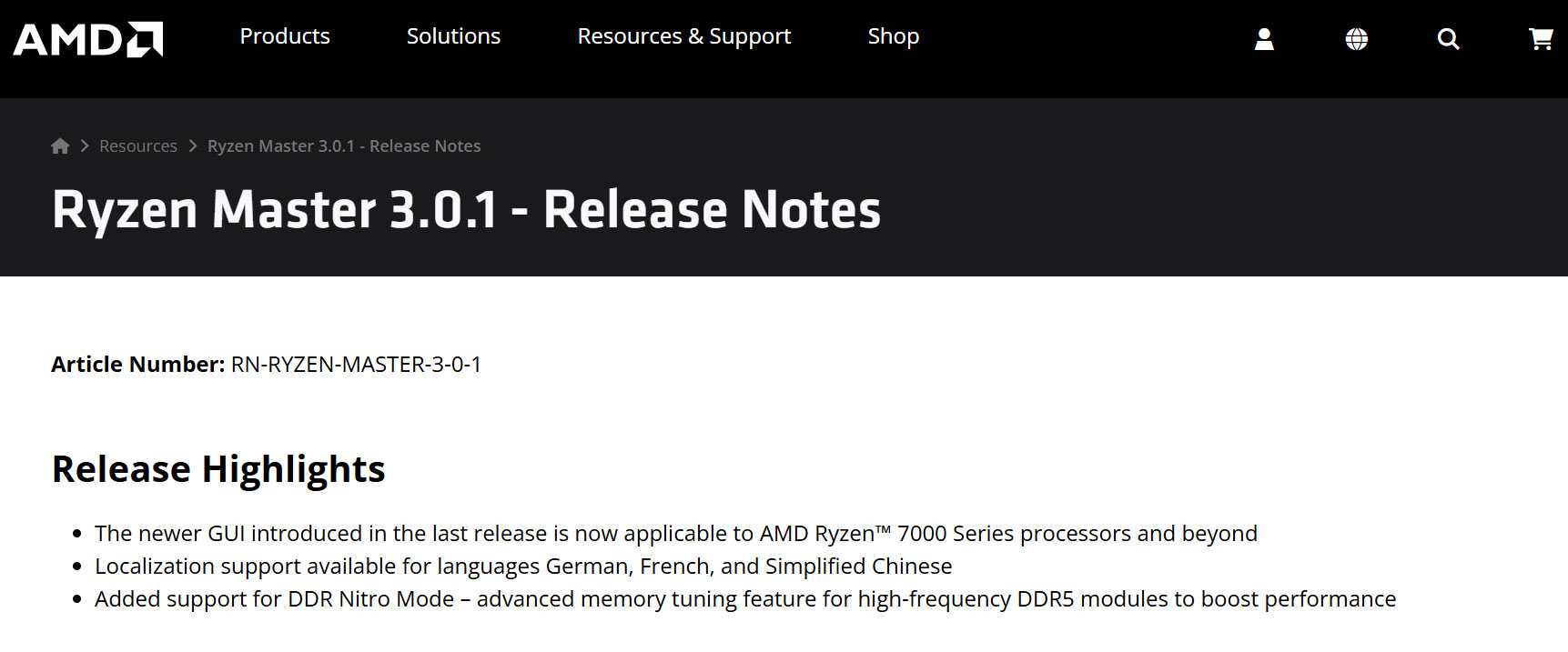
Task: Click the globe language selector icon
Action: (x=1356, y=39)
